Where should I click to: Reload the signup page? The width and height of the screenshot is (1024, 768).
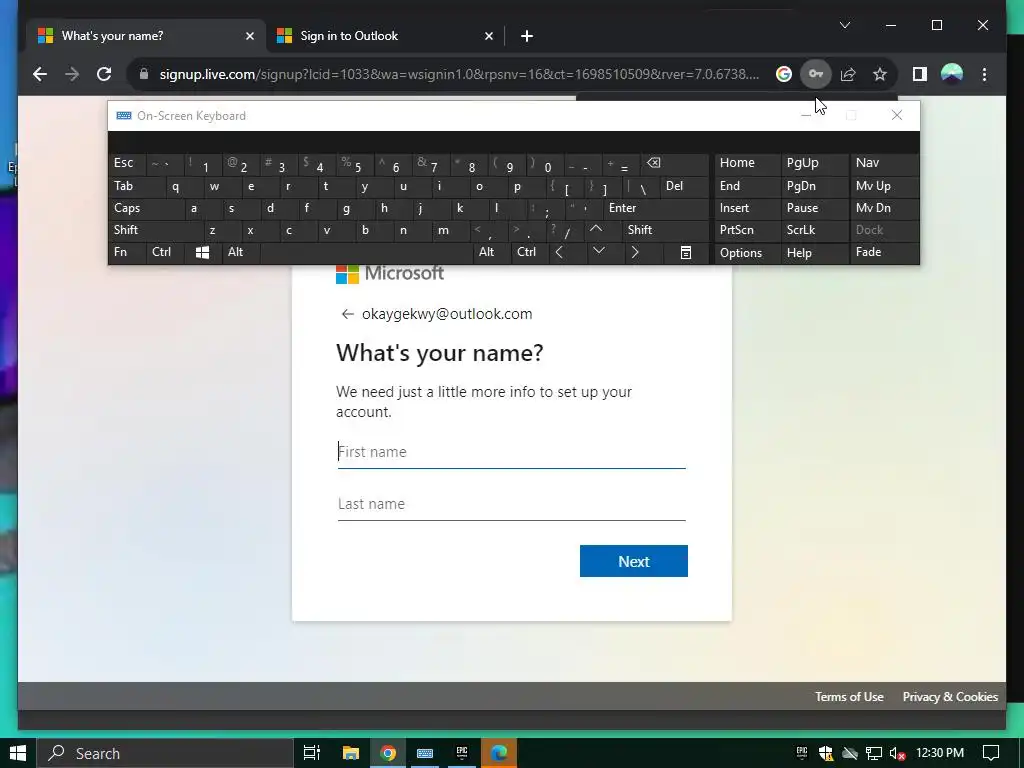104,74
